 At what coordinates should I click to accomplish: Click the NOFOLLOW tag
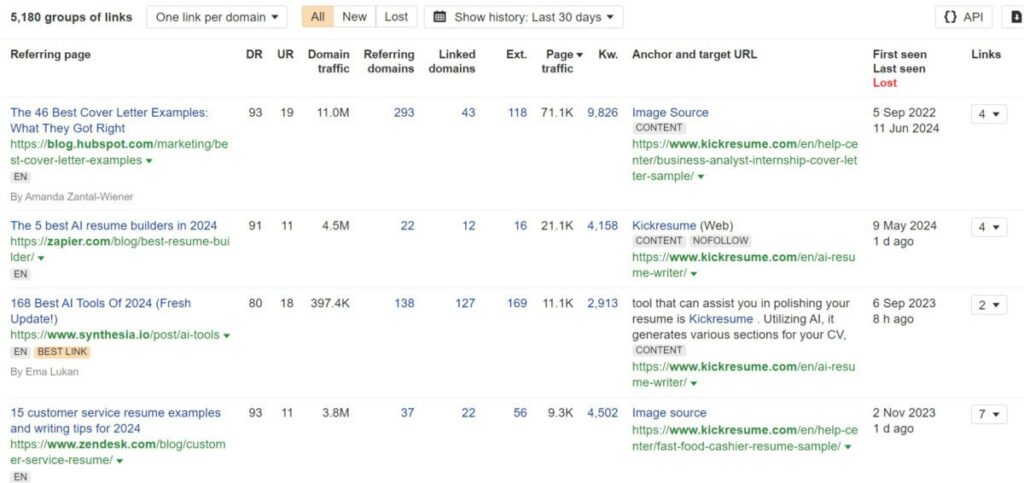point(720,241)
